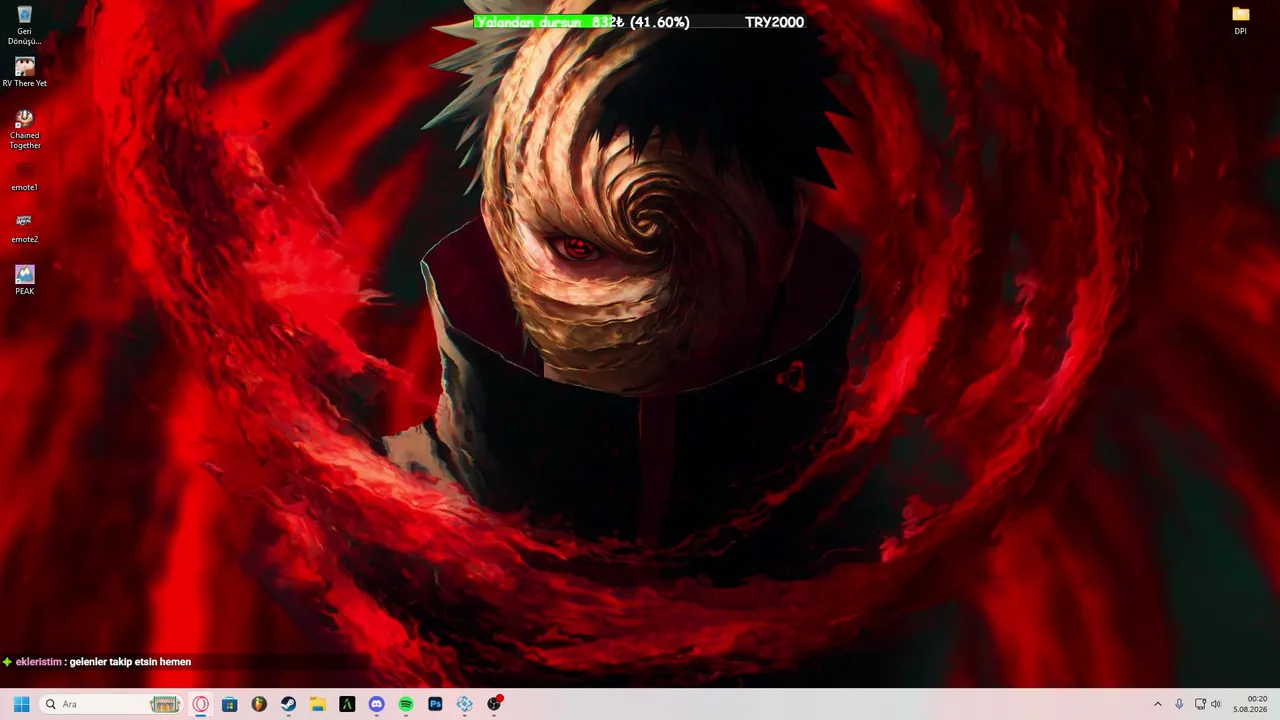This screenshot has height=720, width=1280.
Task: Launch FL Studio from the taskbar
Action: pyautogui.click(x=259, y=704)
